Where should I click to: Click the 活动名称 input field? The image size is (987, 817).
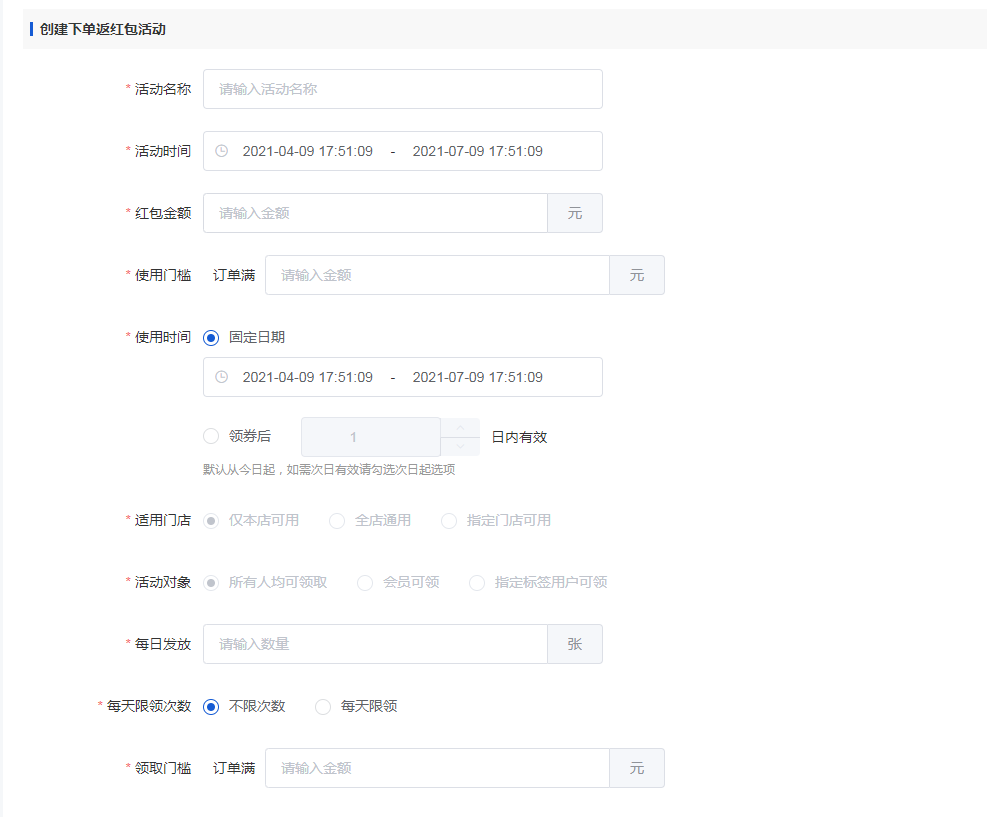pyautogui.click(x=402, y=89)
